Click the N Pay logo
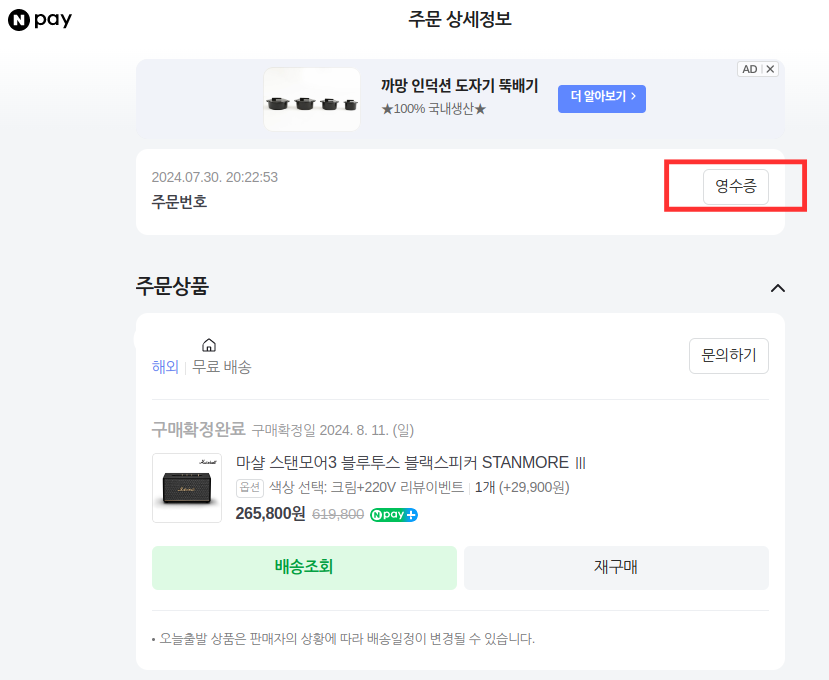 [40, 19]
